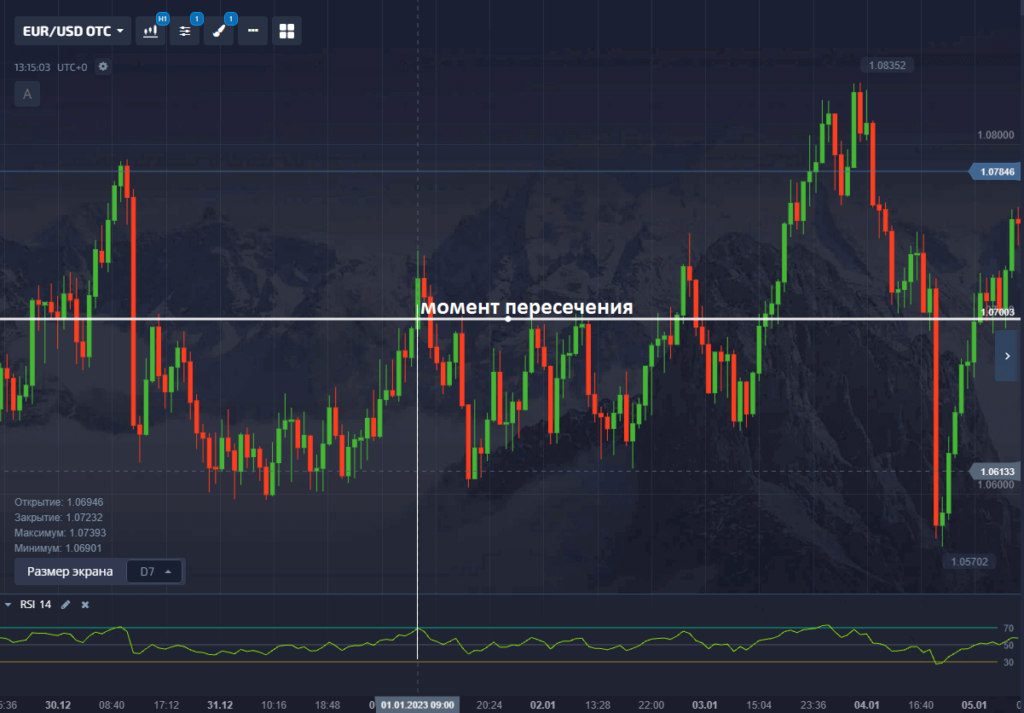Click the 1.07846 price level label
1024x713 pixels.
[x=996, y=172]
